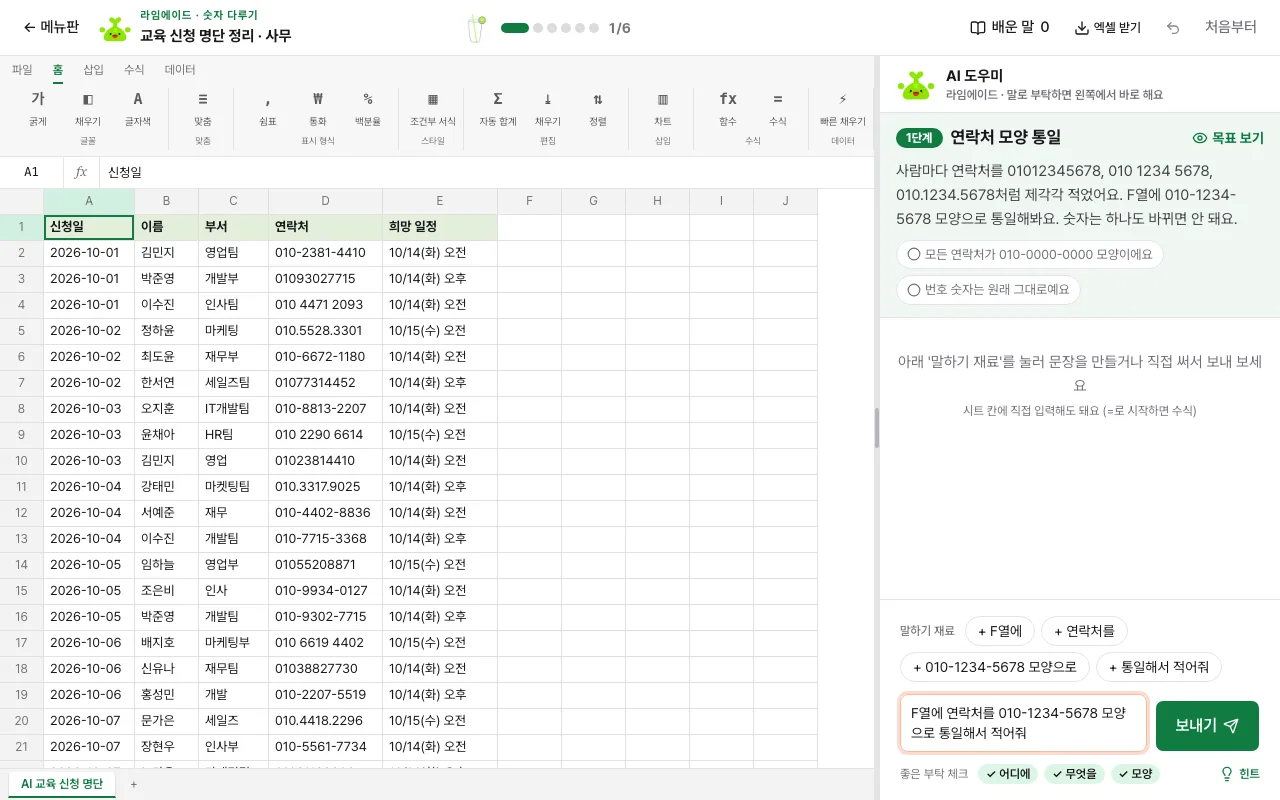Screen dimensions: 1280x800
Task: Apply 백분율 percent format
Action: click(368, 108)
